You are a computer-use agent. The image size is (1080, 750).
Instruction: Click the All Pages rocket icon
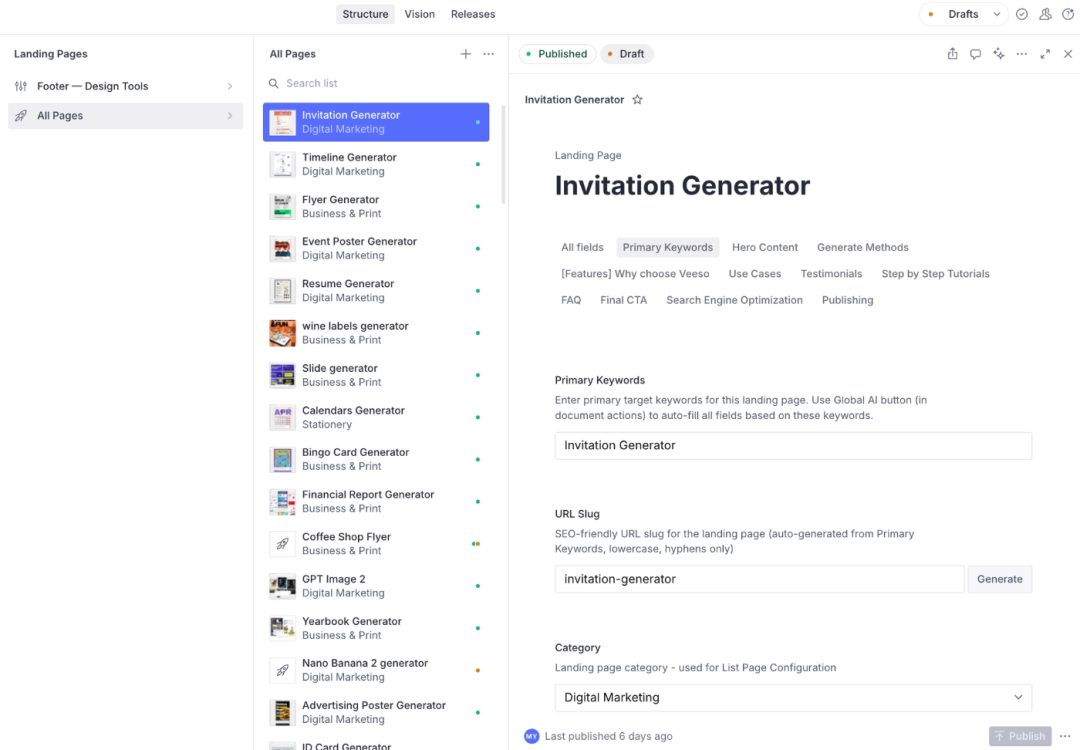click(21, 116)
